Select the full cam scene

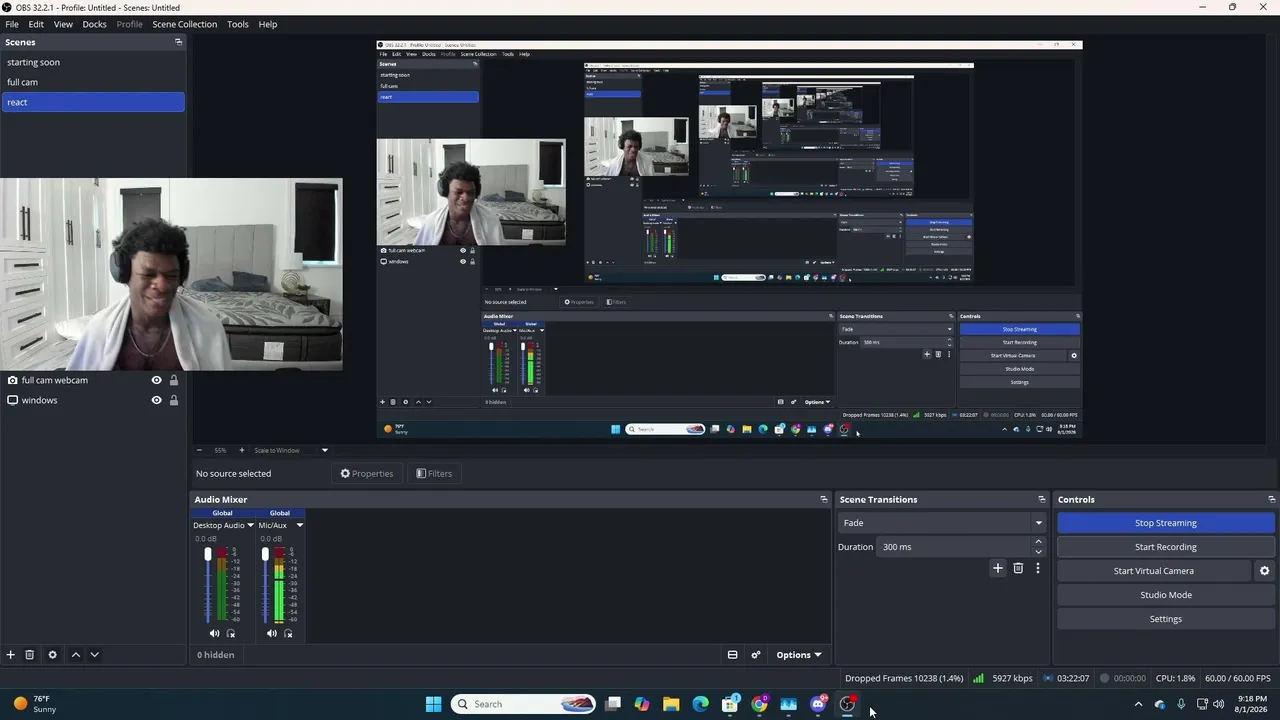[x=93, y=82]
